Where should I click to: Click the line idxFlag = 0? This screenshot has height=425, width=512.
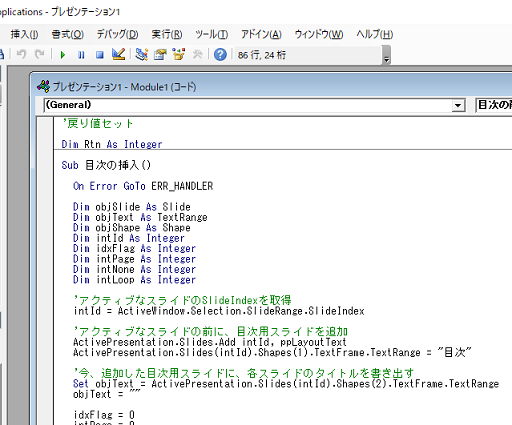click(x=104, y=415)
